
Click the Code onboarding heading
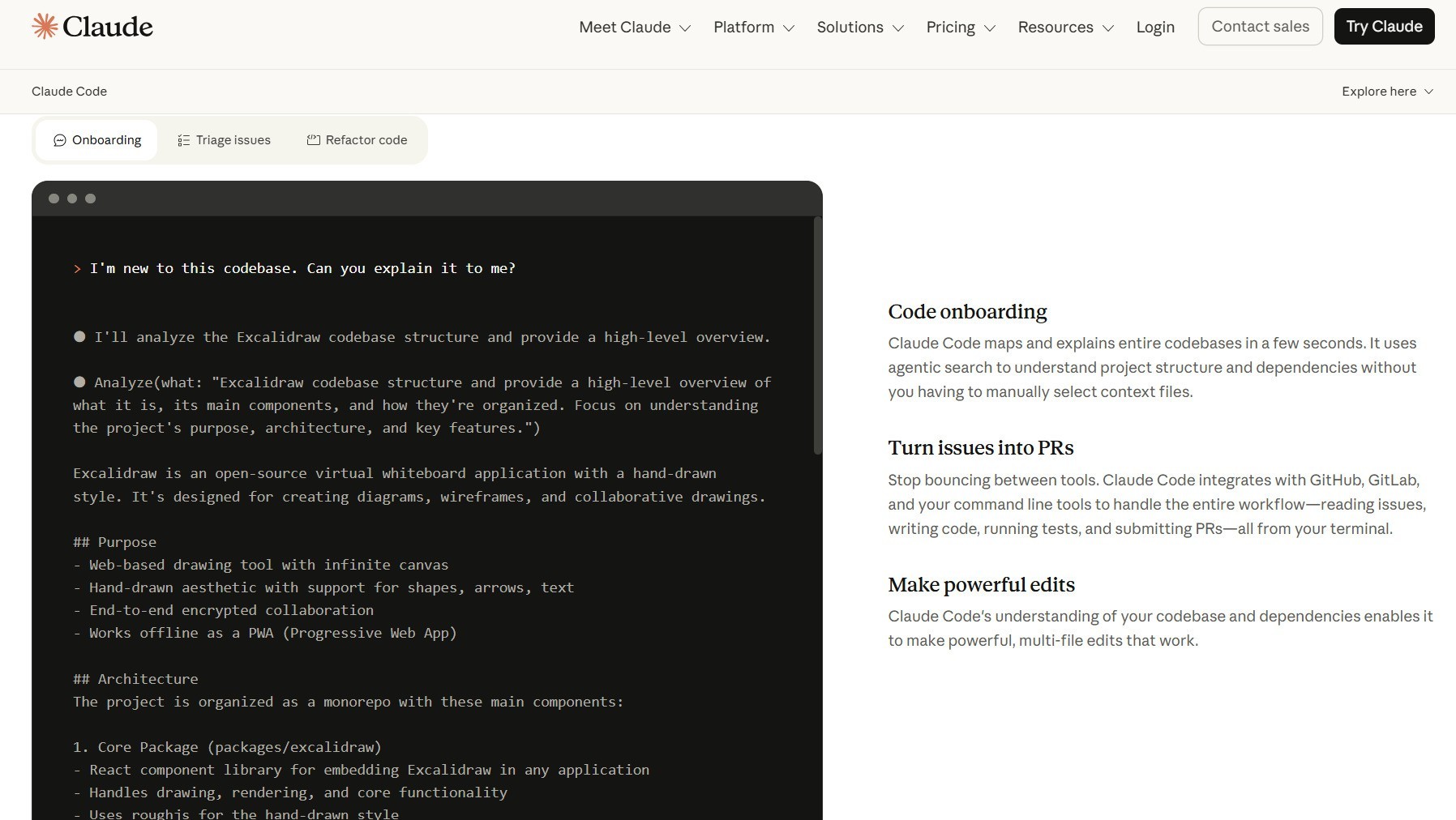coord(967,312)
